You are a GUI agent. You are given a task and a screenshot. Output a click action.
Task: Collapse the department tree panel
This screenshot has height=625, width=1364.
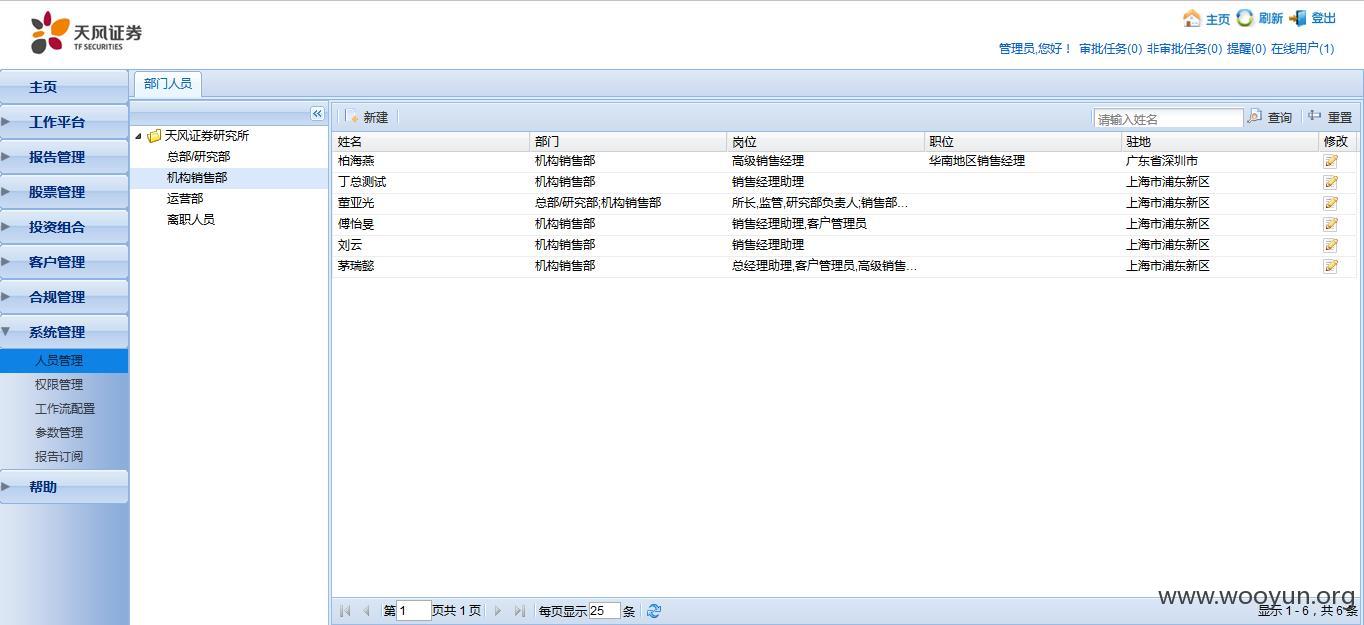317,114
